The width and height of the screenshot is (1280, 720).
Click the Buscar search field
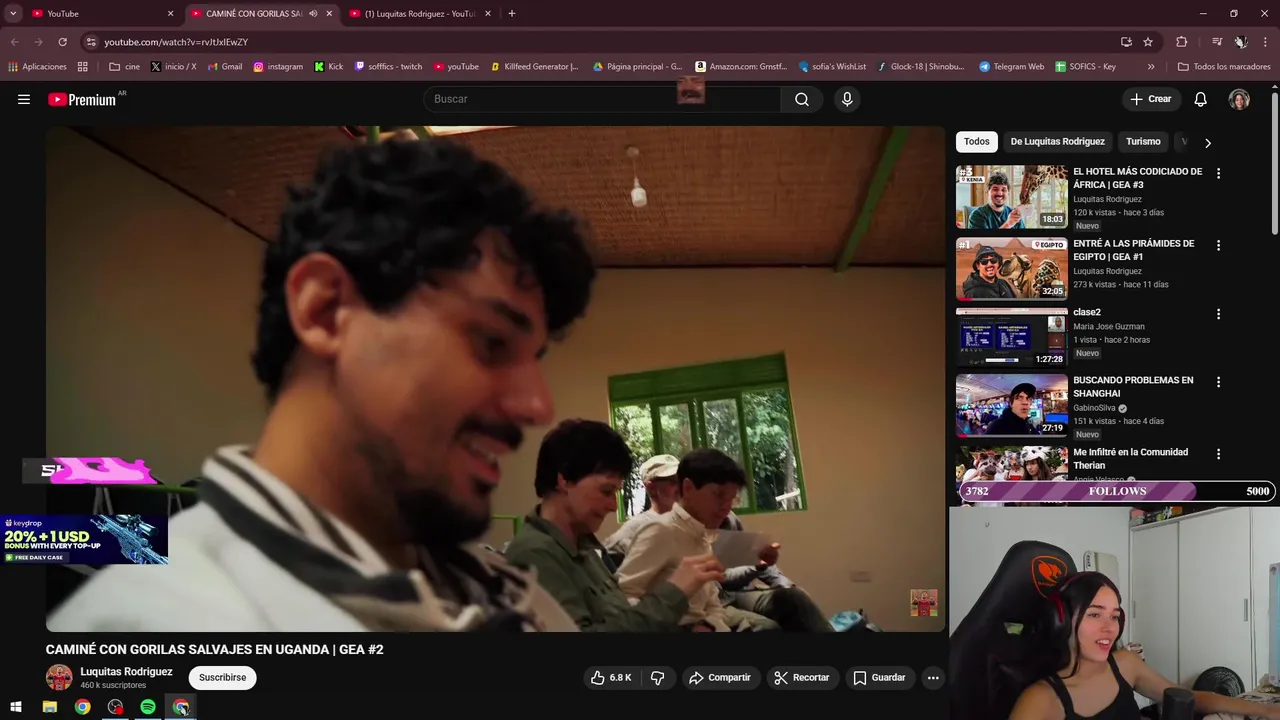point(602,99)
